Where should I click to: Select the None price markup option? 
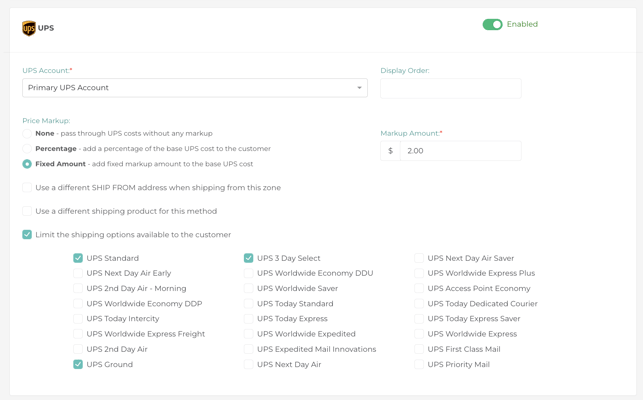point(27,134)
